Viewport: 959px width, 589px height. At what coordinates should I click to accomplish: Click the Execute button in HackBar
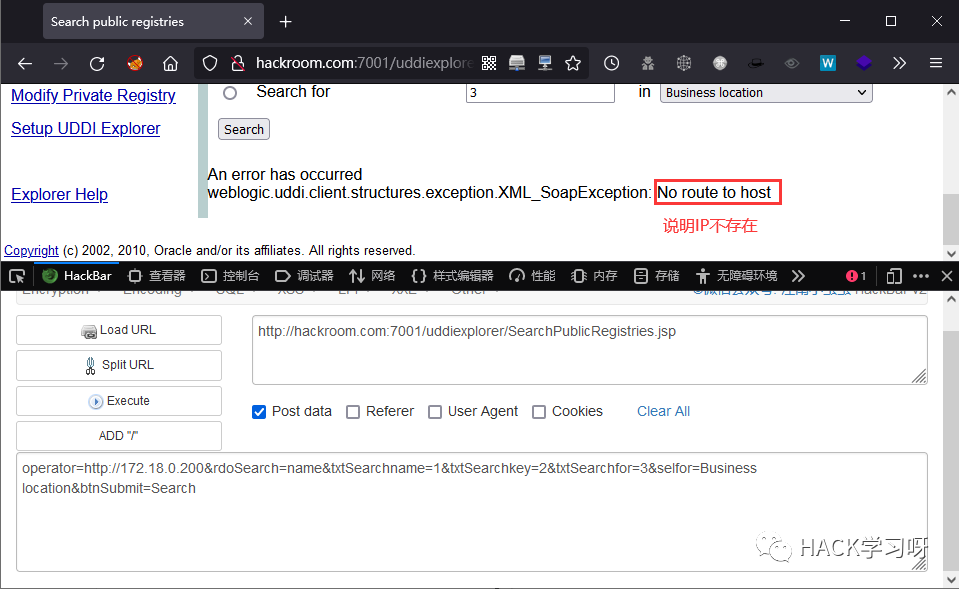point(119,401)
